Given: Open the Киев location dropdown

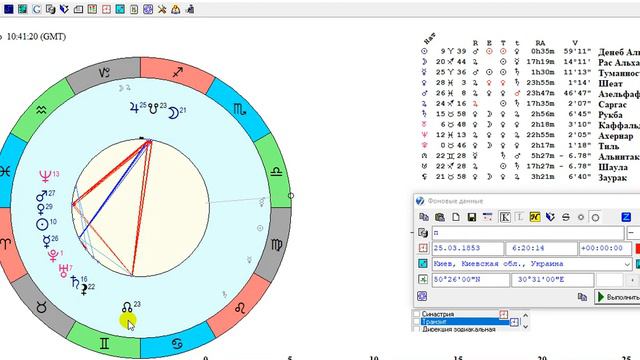Looking at the screenshot, I should coord(627,264).
